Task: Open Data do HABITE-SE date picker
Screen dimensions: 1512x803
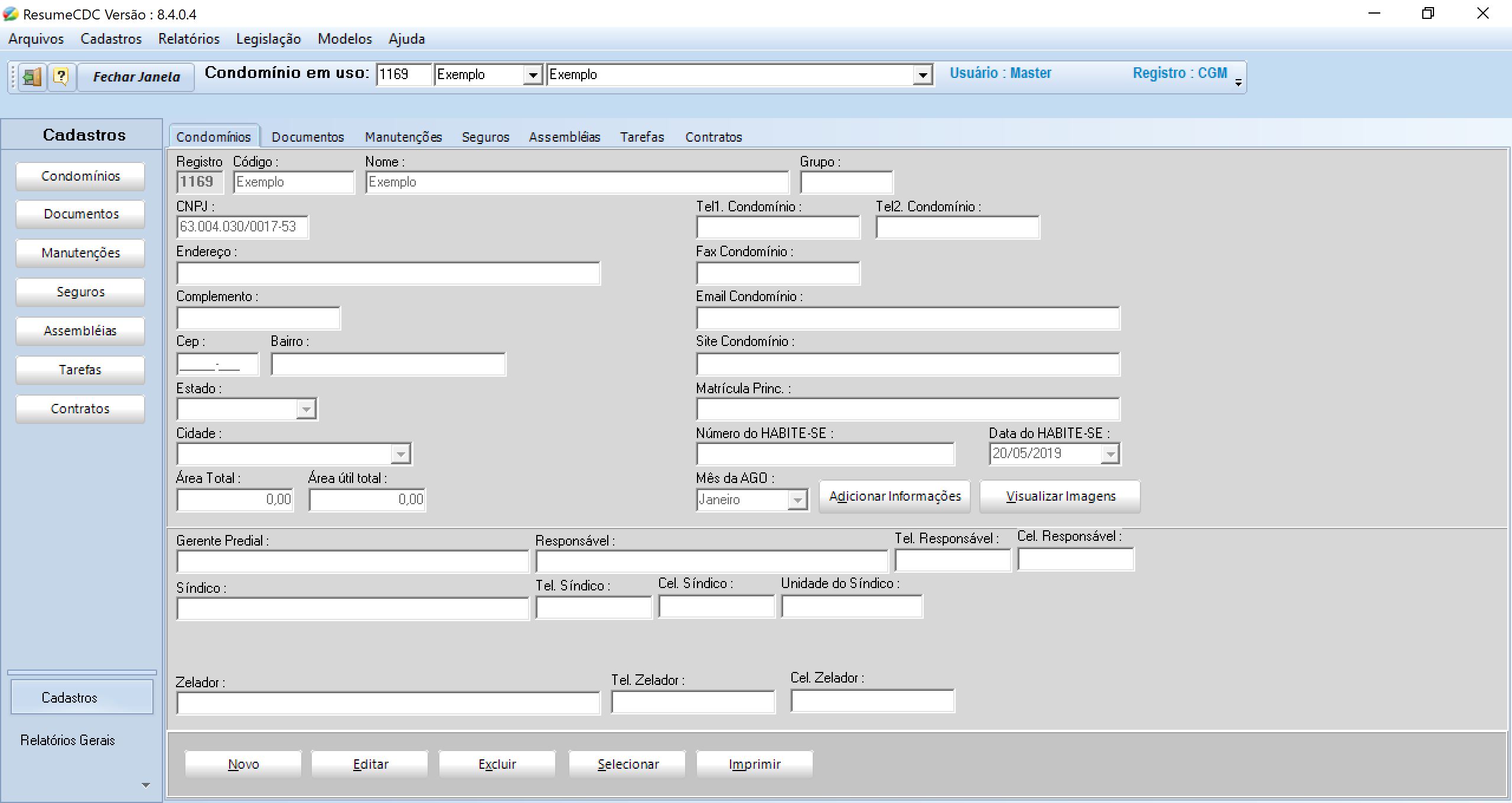Action: pyautogui.click(x=1110, y=454)
